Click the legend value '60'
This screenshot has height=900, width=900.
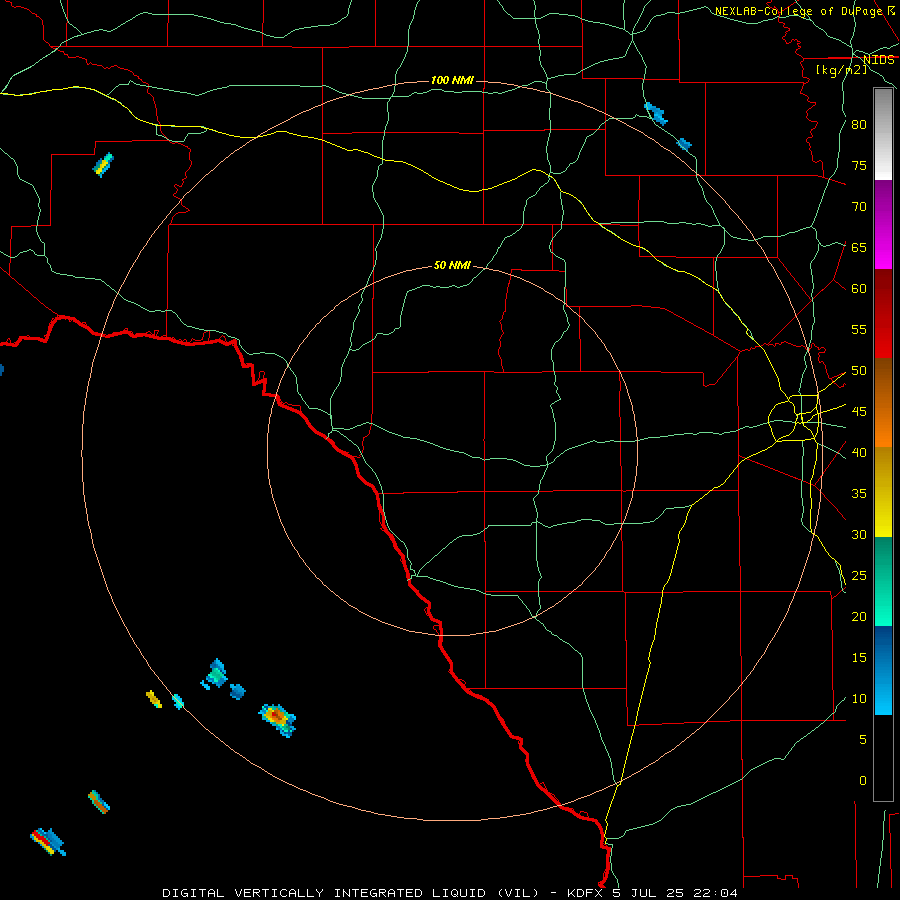click(x=859, y=289)
